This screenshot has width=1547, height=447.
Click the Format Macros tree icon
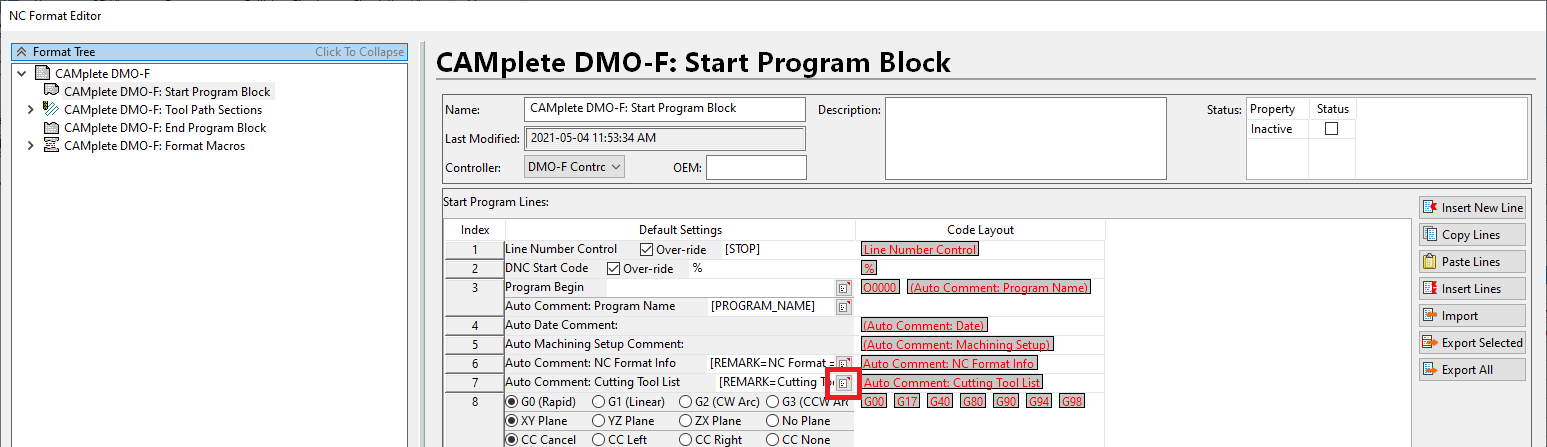[x=51, y=146]
